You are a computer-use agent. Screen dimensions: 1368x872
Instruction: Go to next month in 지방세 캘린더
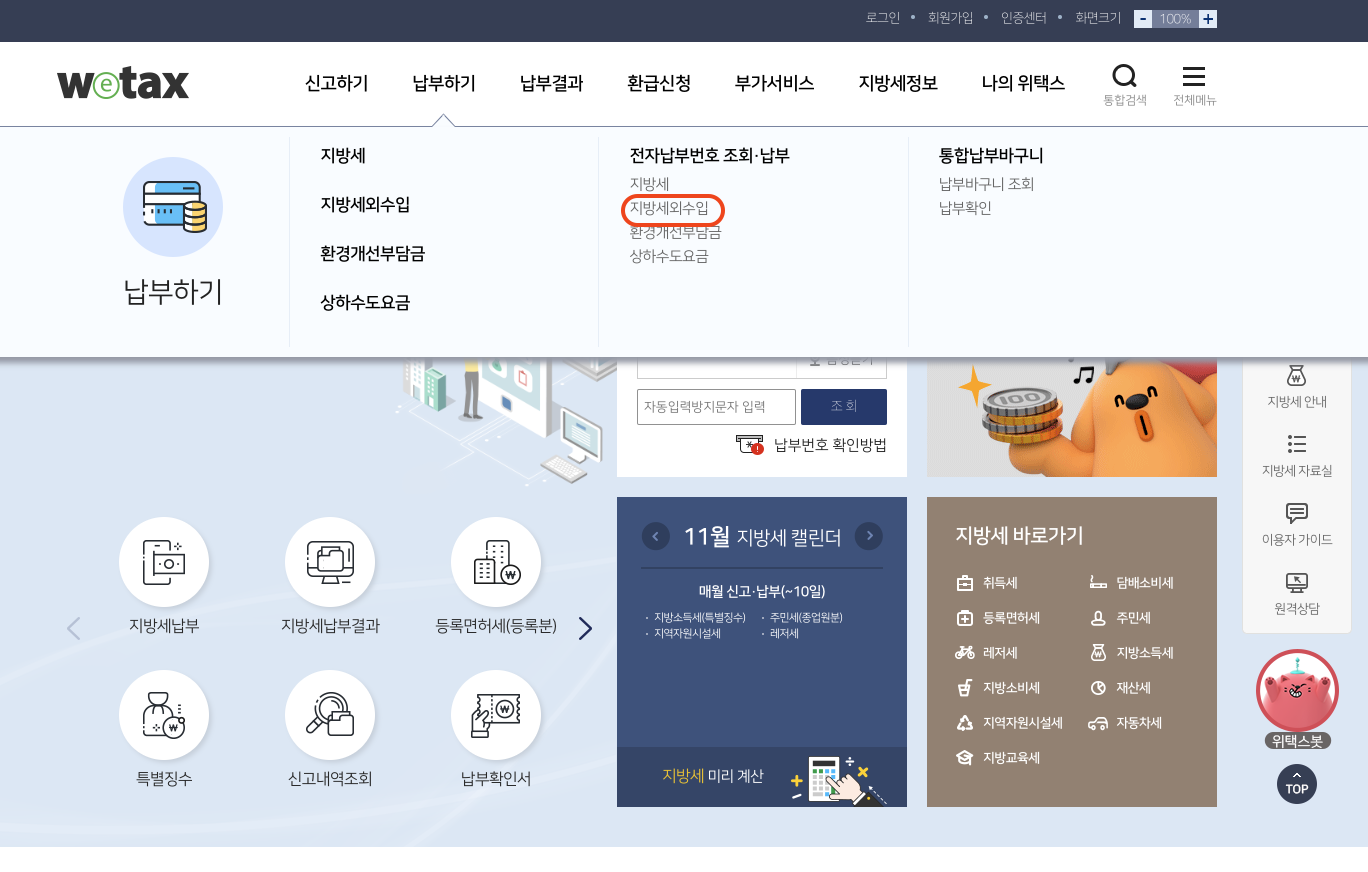click(x=869, y=536)
